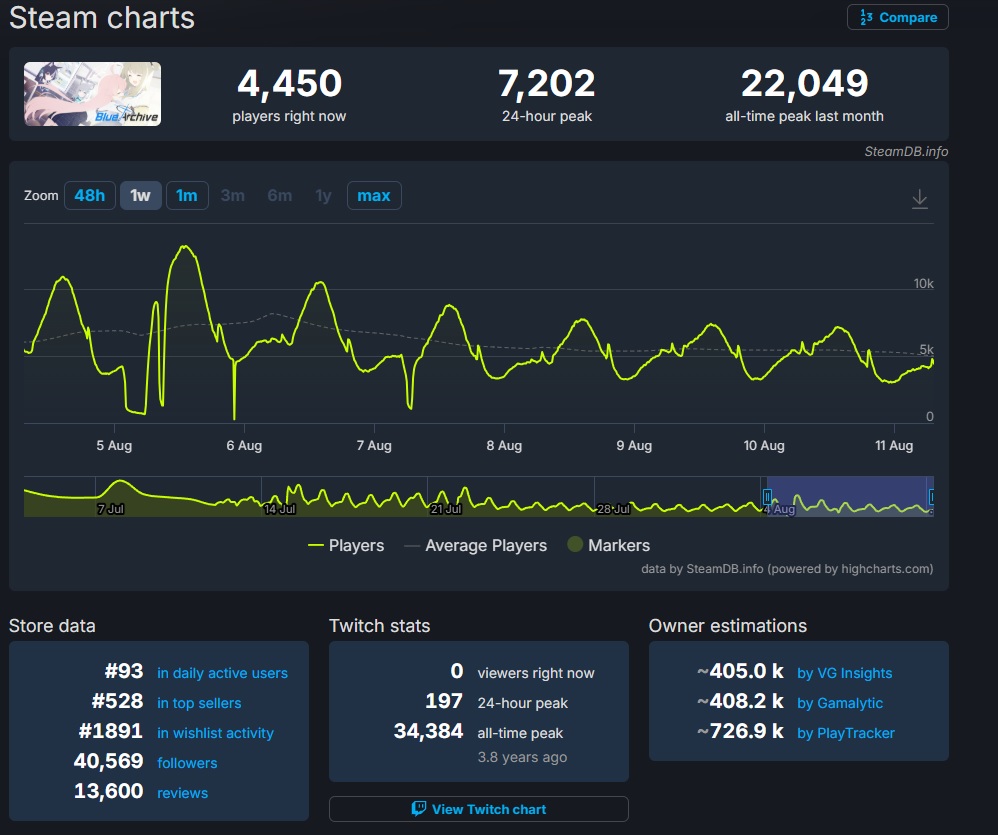
Task: Click the 5 Aug axis label
Action: [115, 446]
